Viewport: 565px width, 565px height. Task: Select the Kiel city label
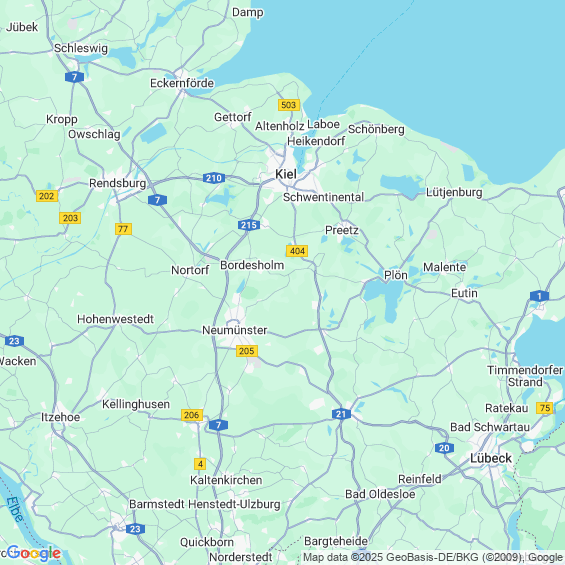pyautogui.click(x=286, y=174)
